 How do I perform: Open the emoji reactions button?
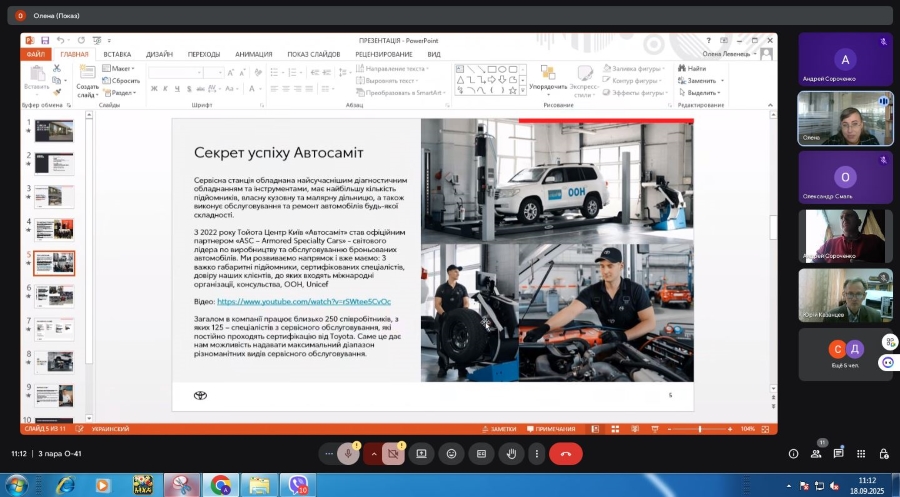pos(451,453)
